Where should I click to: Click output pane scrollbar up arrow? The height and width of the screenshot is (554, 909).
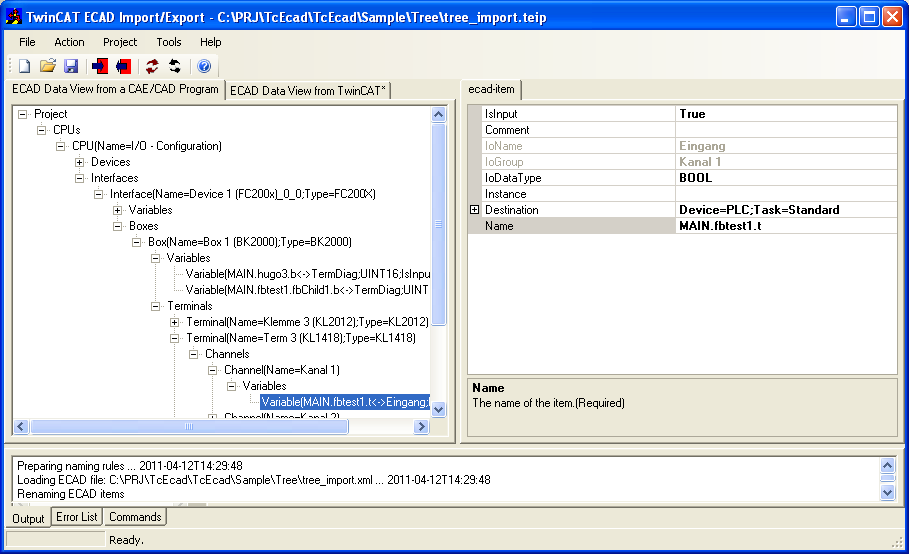(x=888, y=465)
